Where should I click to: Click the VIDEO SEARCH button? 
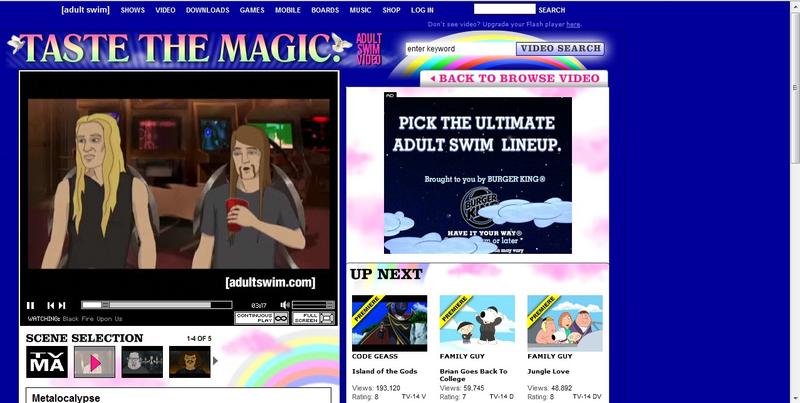click(x=560, y=49)
